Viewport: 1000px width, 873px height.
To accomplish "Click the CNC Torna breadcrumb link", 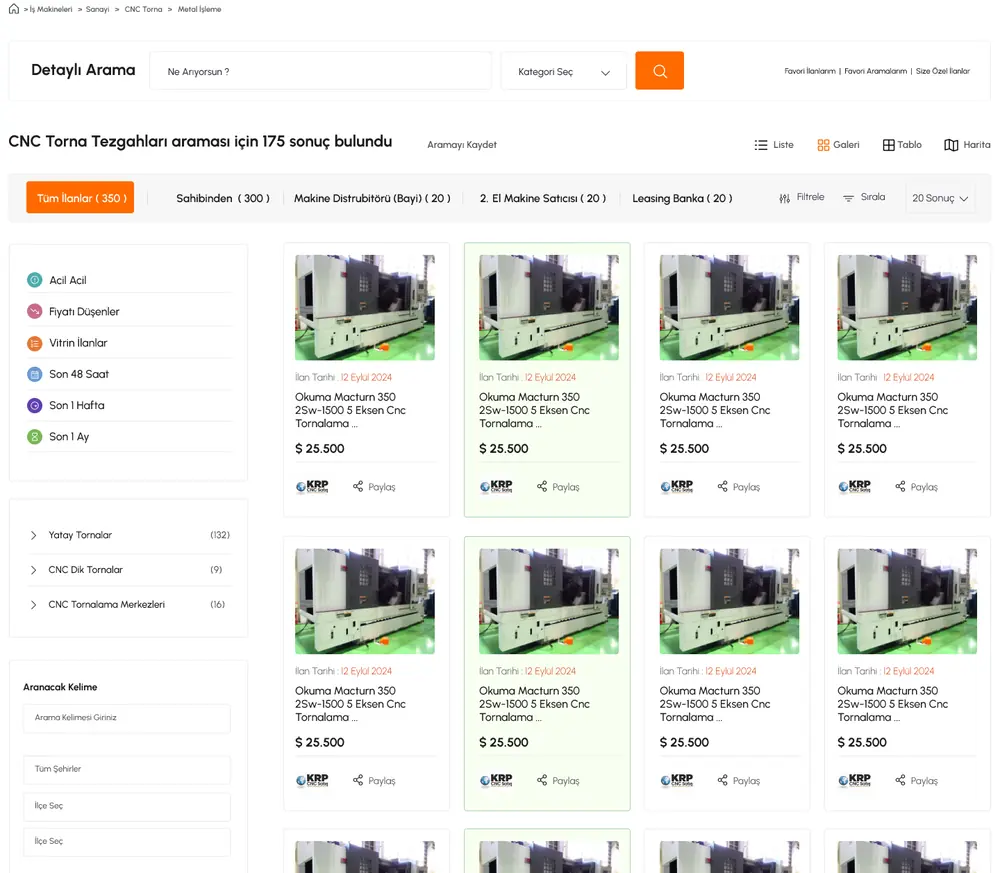I will [x=143, y=10].
